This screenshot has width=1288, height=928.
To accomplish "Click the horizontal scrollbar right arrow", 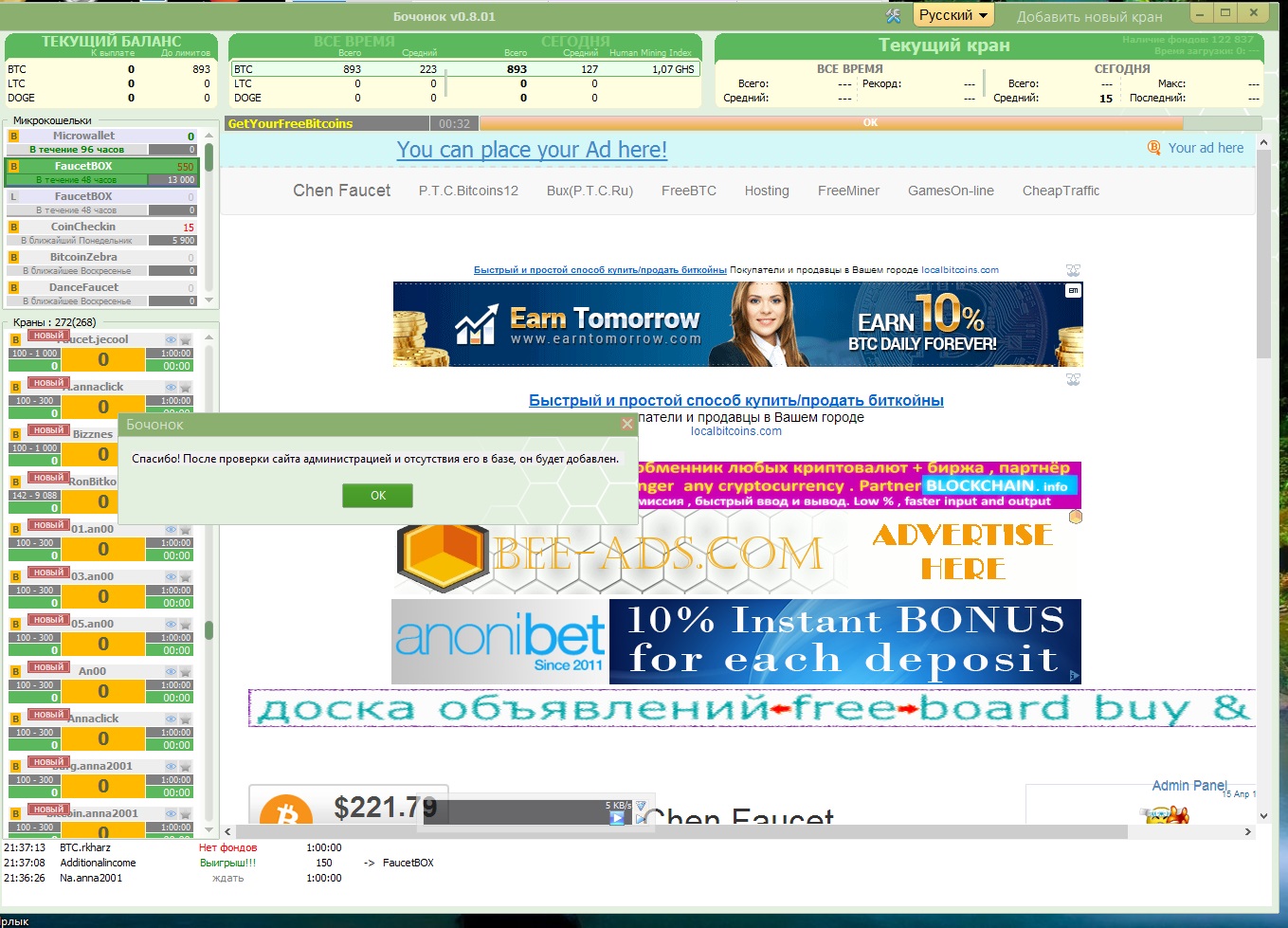I will [x=1248, y=831].
